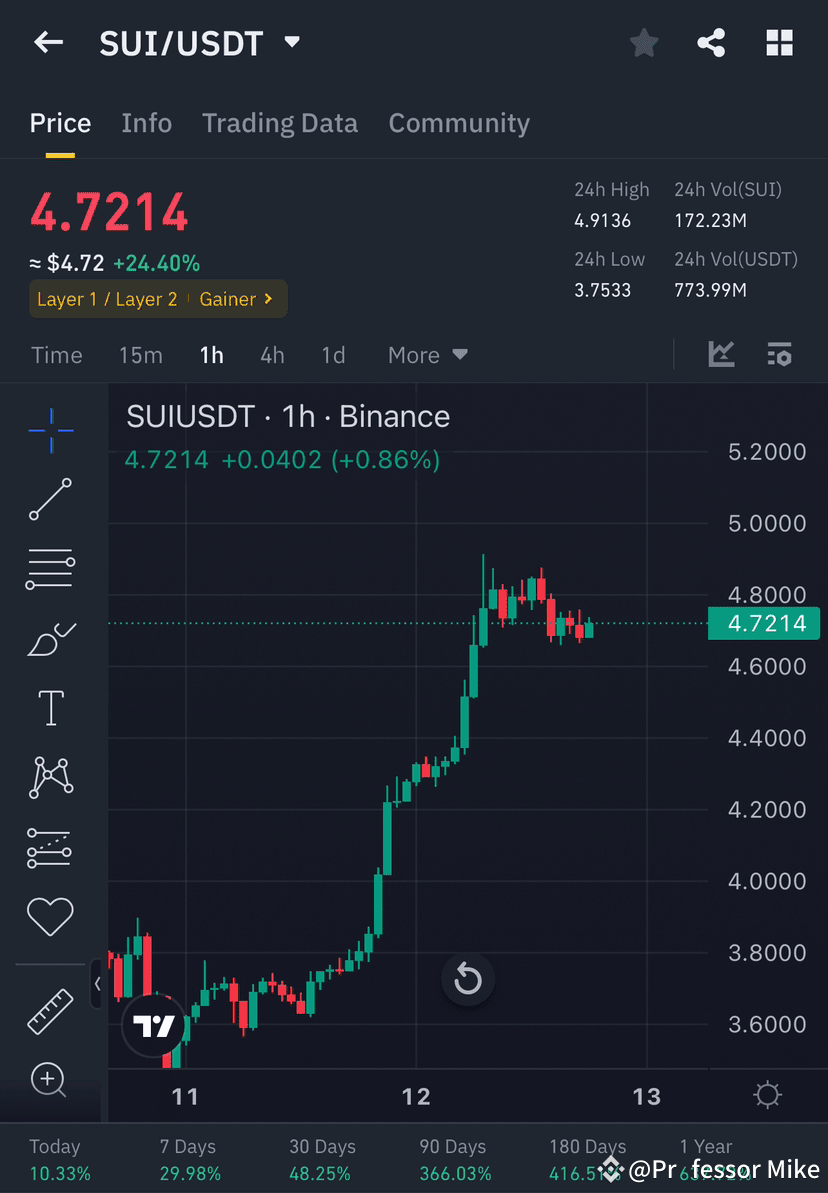Toggle the indicators panel icon
This screenshot has width=828, height=1193.
point(779,354)
